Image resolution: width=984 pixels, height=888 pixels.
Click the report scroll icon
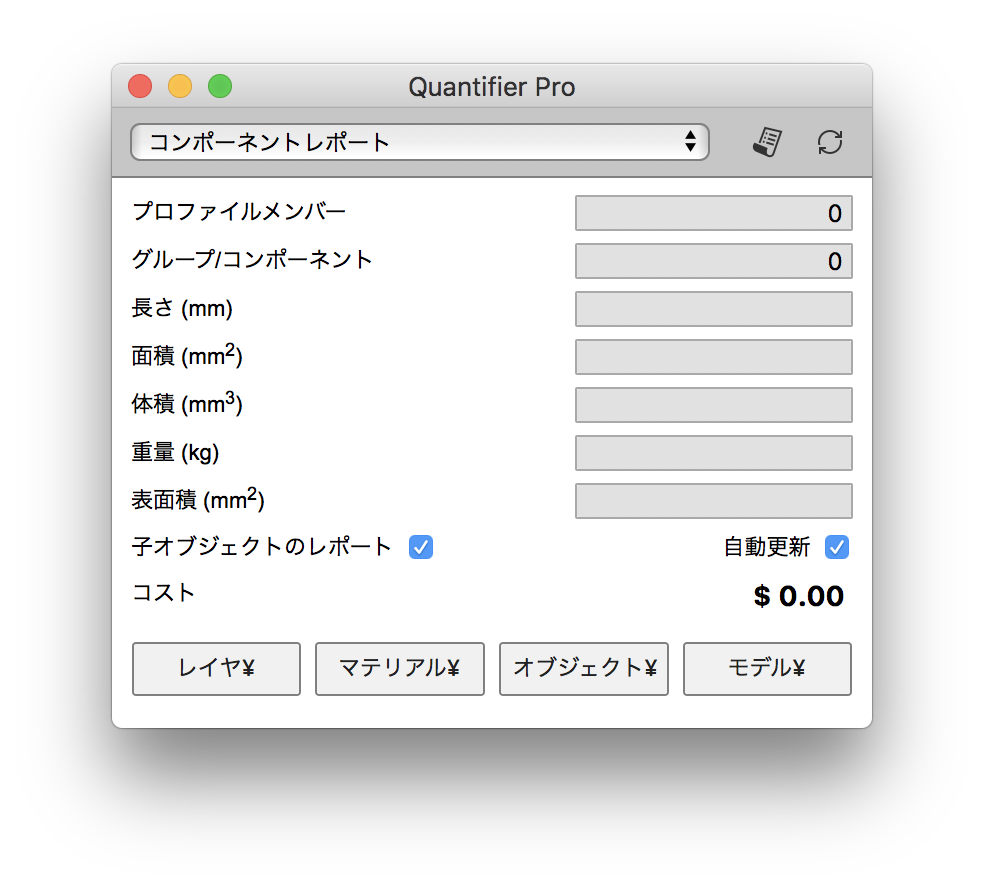click(766, 142)
